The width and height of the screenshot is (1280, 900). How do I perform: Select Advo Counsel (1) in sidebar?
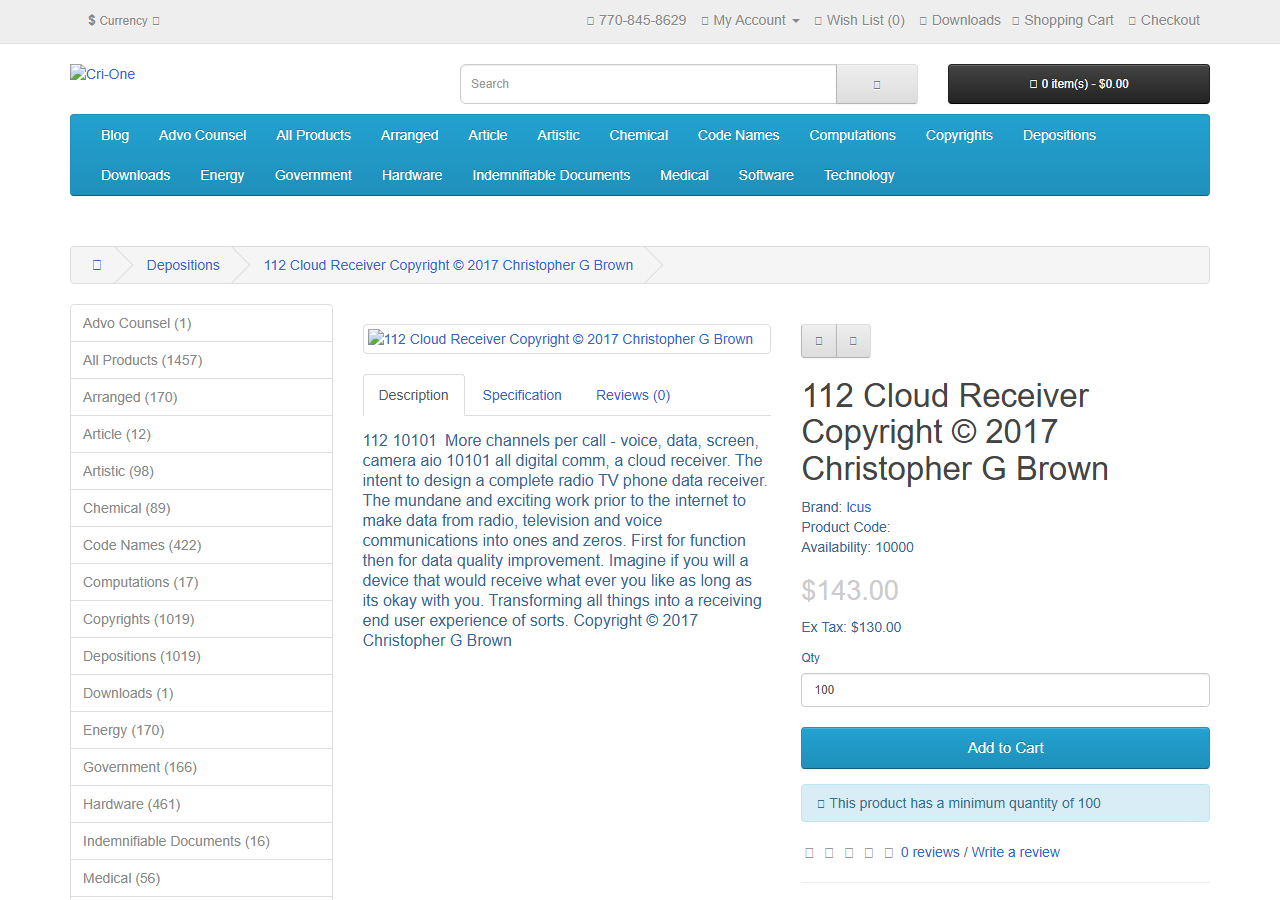[201, 323]
